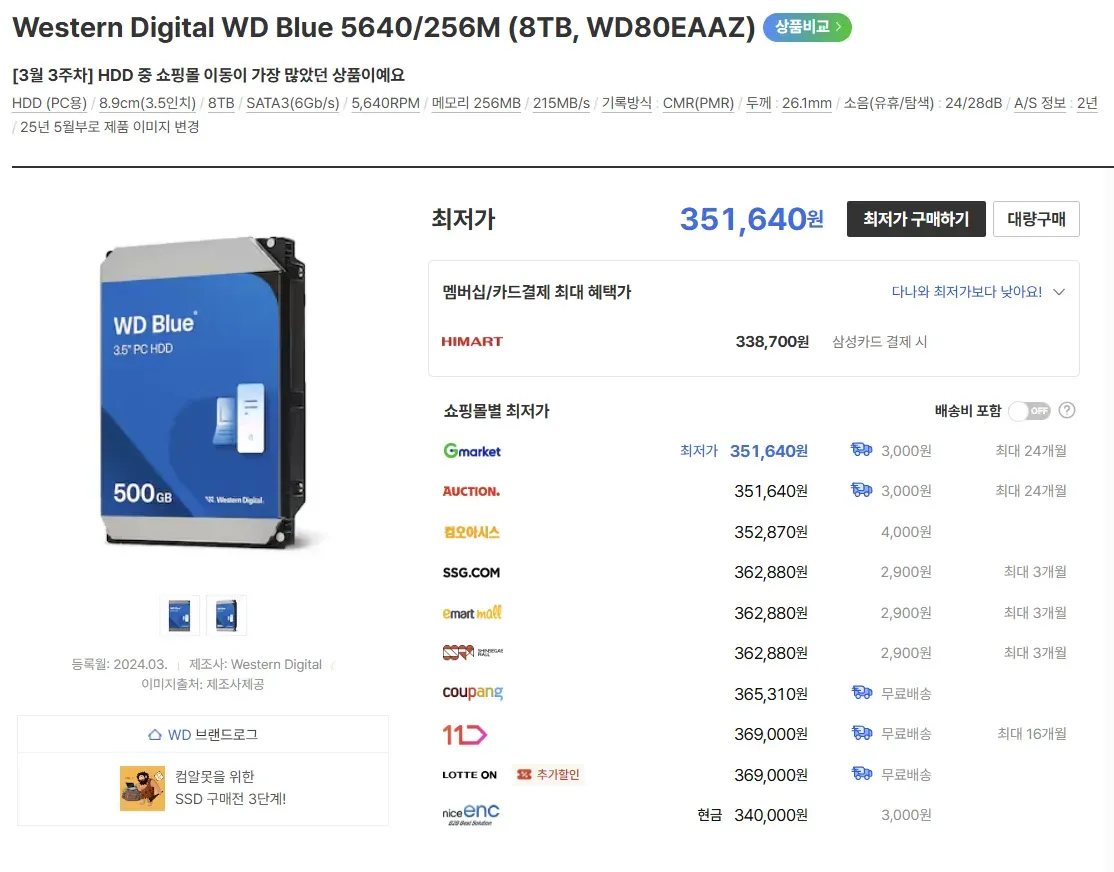Toggle the 배송비 포함 switch
The height and width of the screenshot is (872, 1114).
[x=1029, y=410]
